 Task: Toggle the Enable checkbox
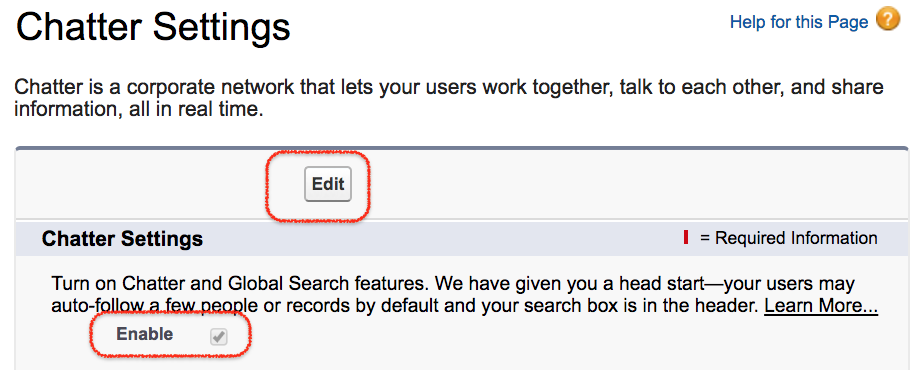[x=219, y=337]
